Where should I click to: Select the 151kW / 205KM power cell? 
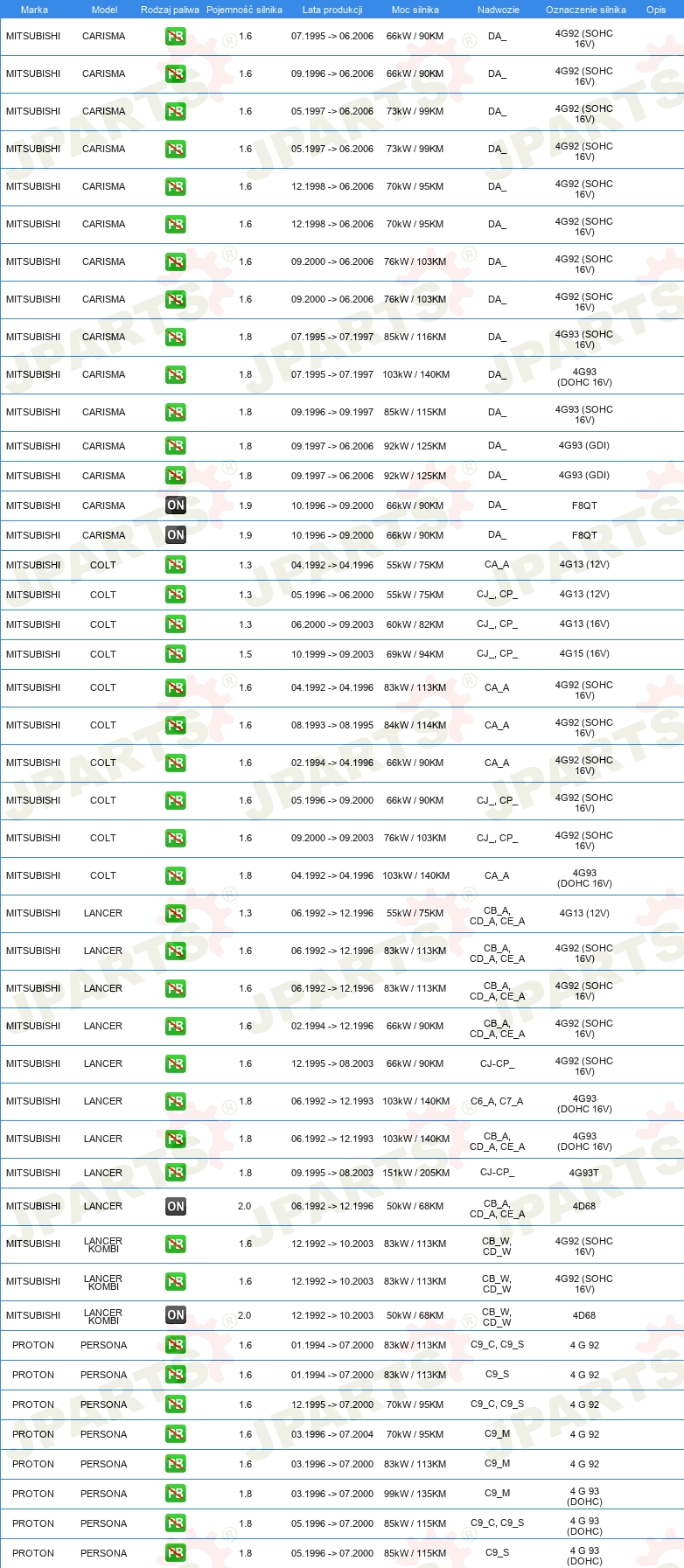tap(416, 1173)
